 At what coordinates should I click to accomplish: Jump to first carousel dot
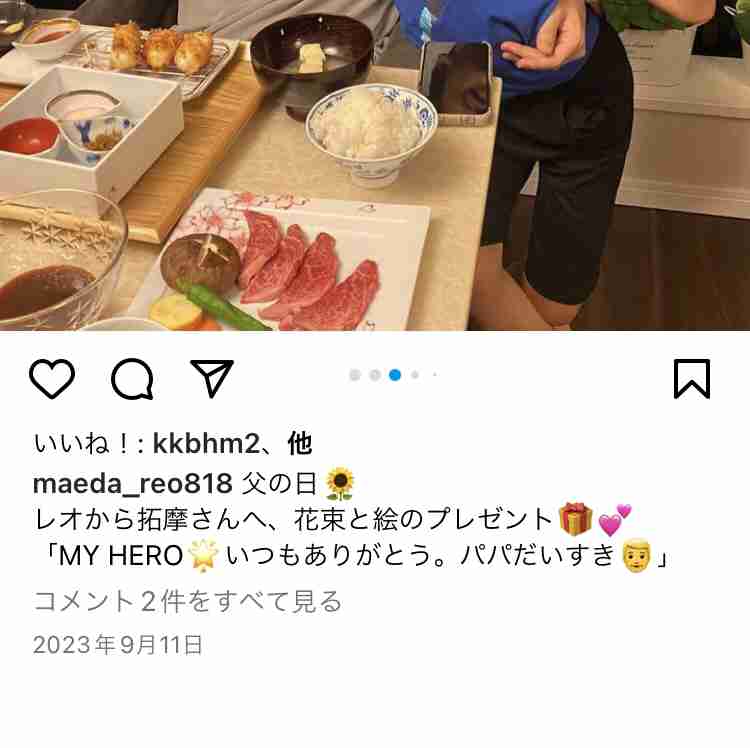[x=355, y=375]
